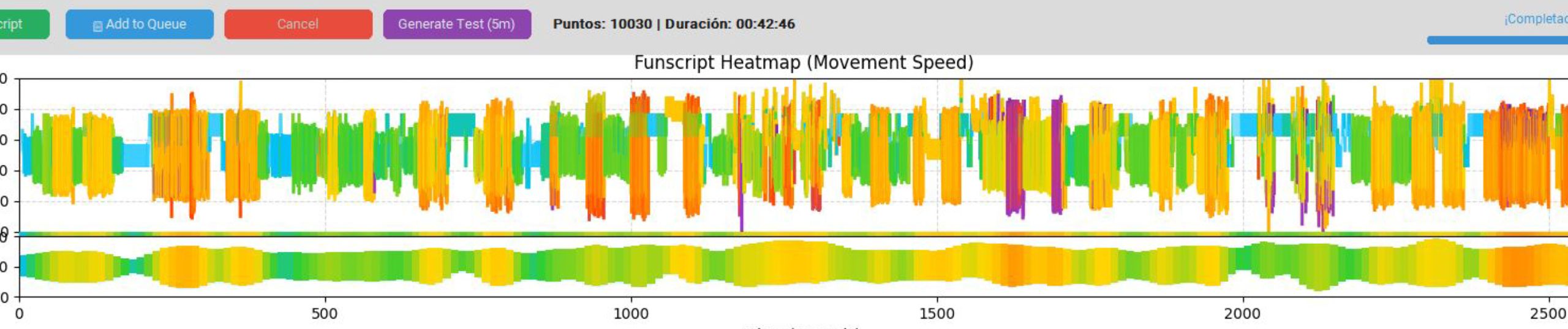Click the 1000 tick label on the x-axis
This screenshot has height=329, width=1568.
(x=630, y=314)
